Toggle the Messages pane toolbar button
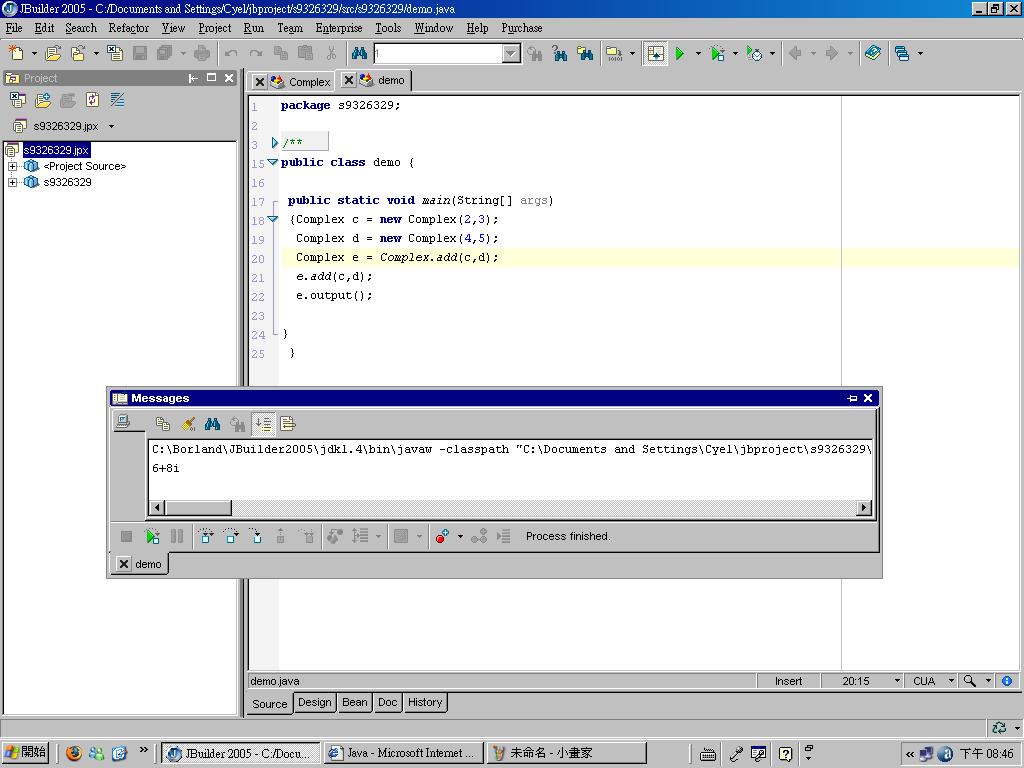The image size is (1024, 768). [x=655, y=53]
